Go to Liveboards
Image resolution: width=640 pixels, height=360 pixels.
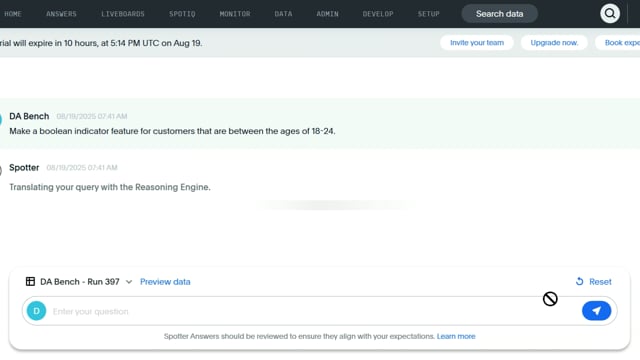pos(123,14)
